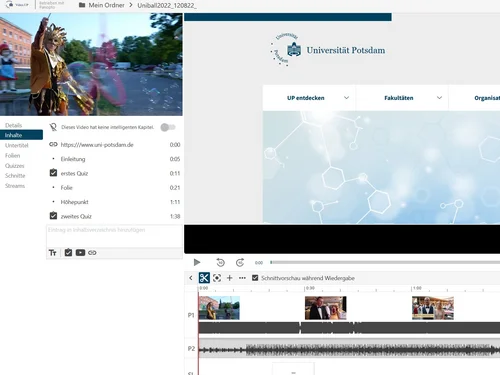Select the Inhalte tab
This screenshot has width=500, height=375.
click(21, 135)
